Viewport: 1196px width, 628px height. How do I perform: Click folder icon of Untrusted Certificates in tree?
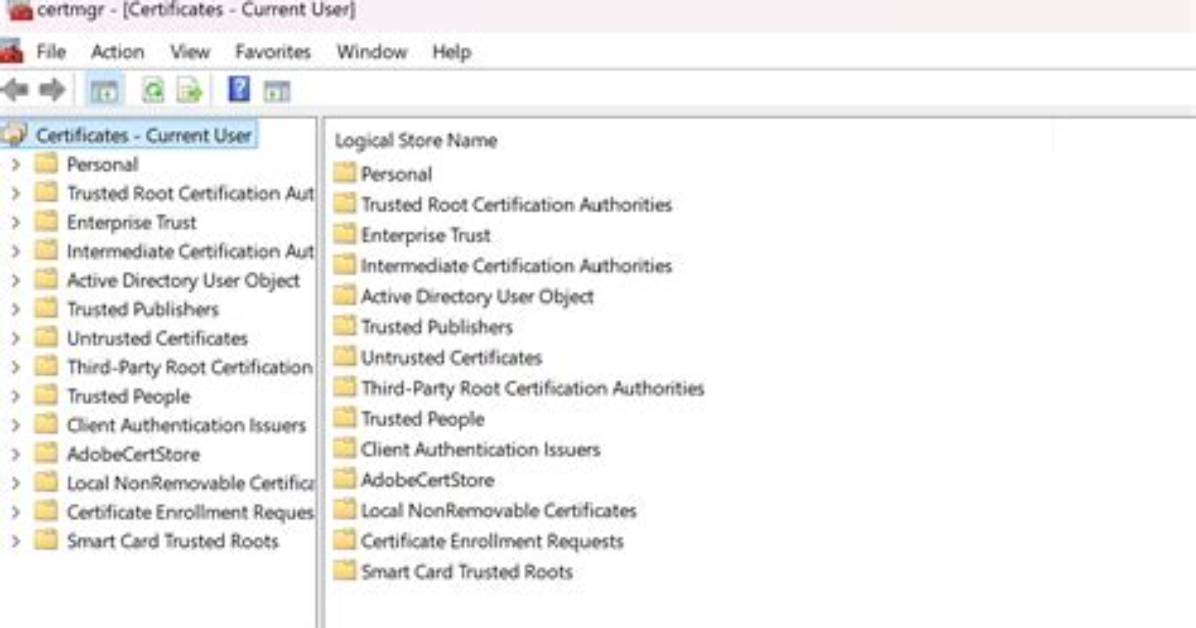[x=47, y=337]
